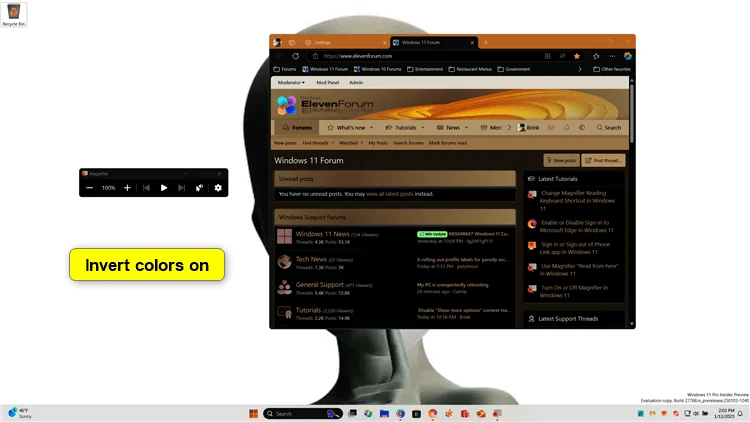Open Forums favorites folder
This screenshot has width=750, height=422.
285,69
